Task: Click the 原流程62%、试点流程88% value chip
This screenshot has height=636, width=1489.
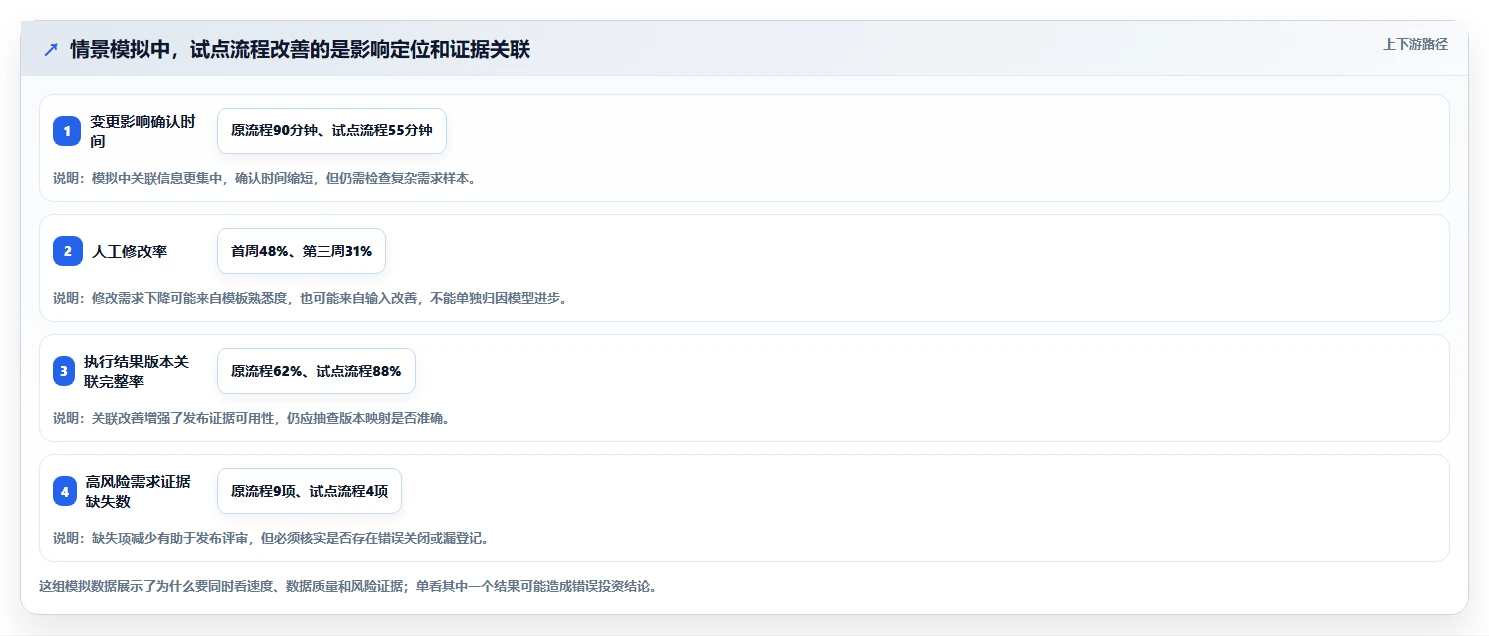Action: 316,371
